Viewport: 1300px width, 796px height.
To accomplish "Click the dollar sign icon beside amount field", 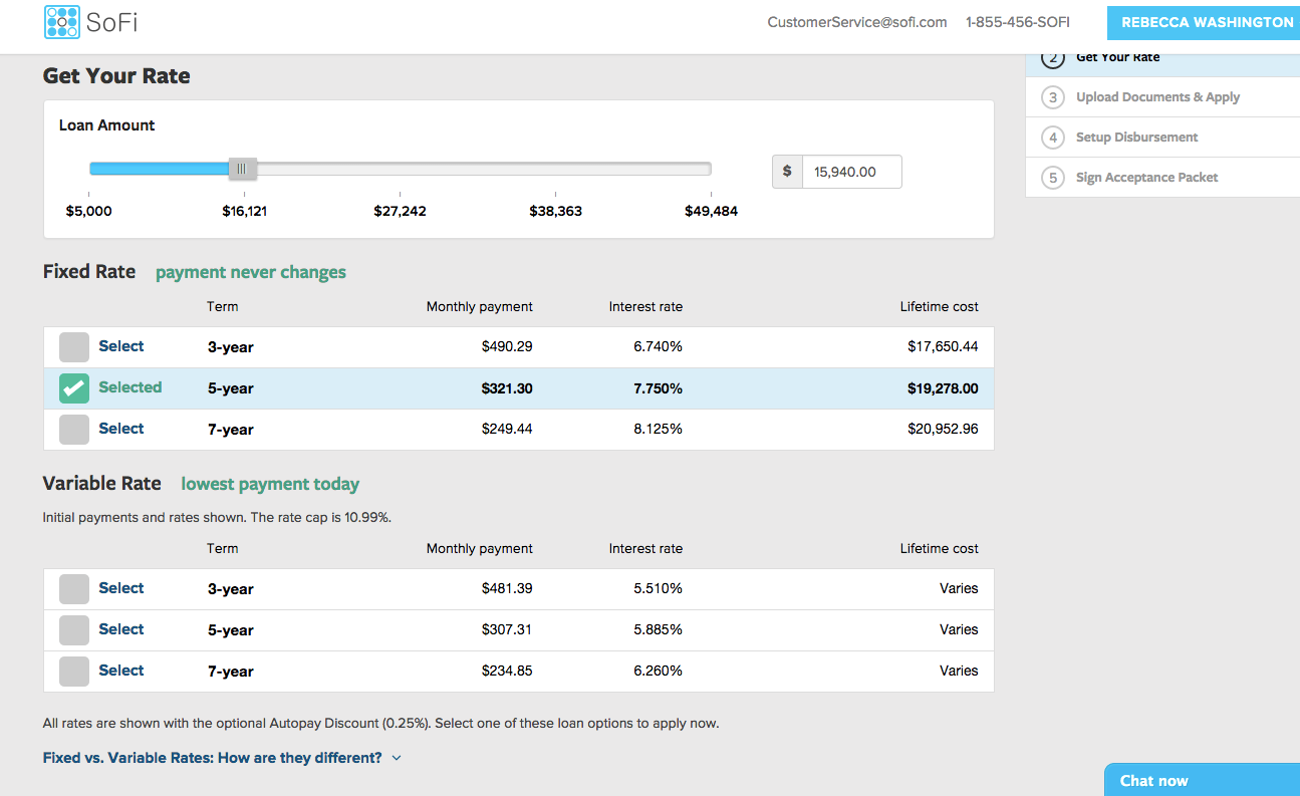I will 787,171.
